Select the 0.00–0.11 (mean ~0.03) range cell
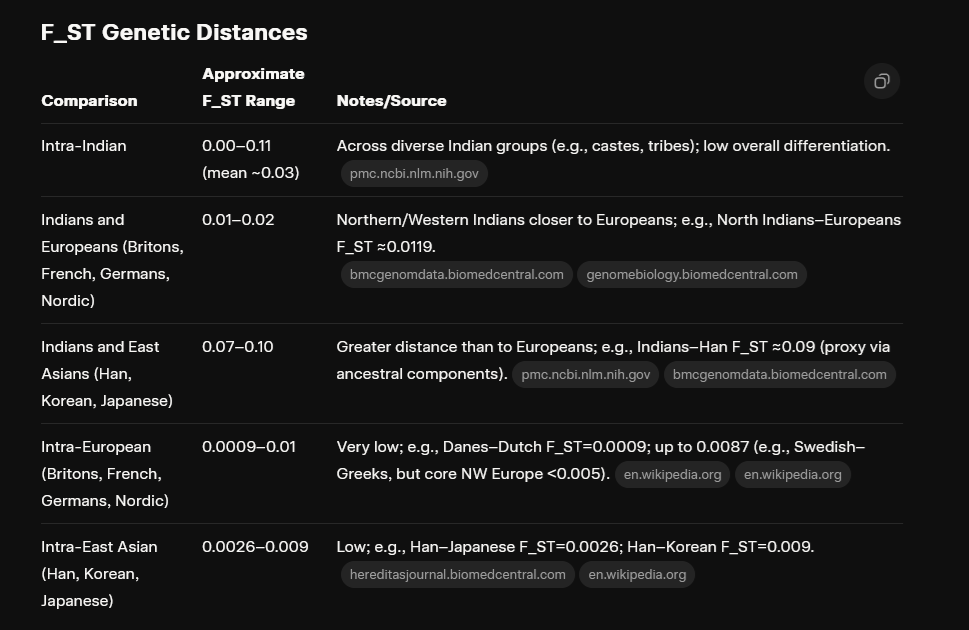Viewport: 969px width, 630px height. (250, 160)
